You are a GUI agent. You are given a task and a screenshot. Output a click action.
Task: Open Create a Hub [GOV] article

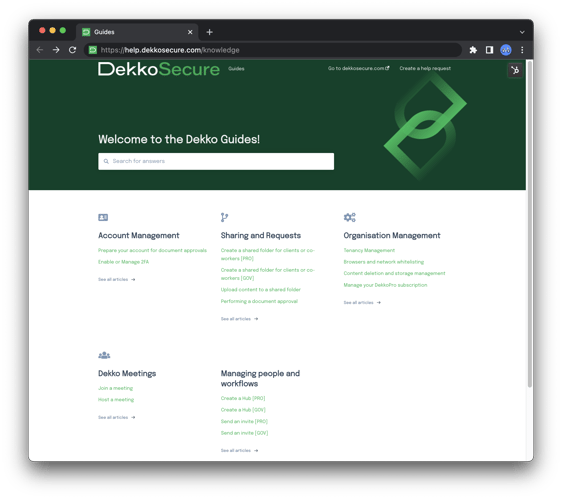coord(243,410)
